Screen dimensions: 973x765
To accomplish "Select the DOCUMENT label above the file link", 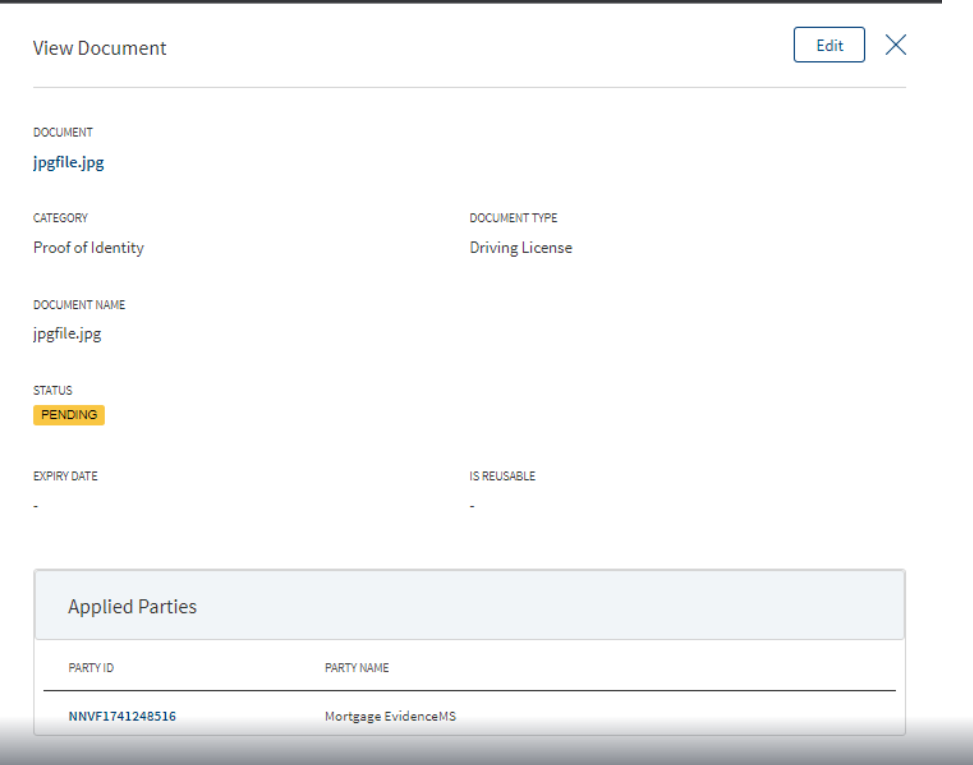I will click(63, 132).
